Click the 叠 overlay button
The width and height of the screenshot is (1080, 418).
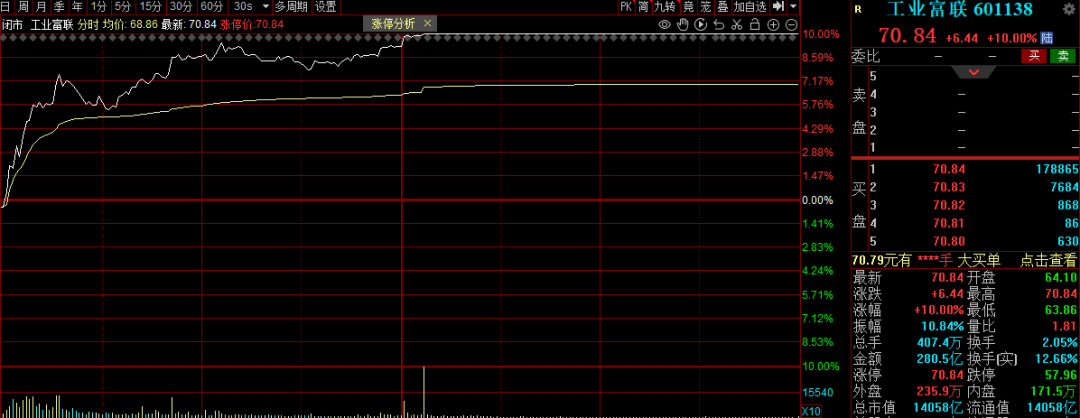point(723,7)
